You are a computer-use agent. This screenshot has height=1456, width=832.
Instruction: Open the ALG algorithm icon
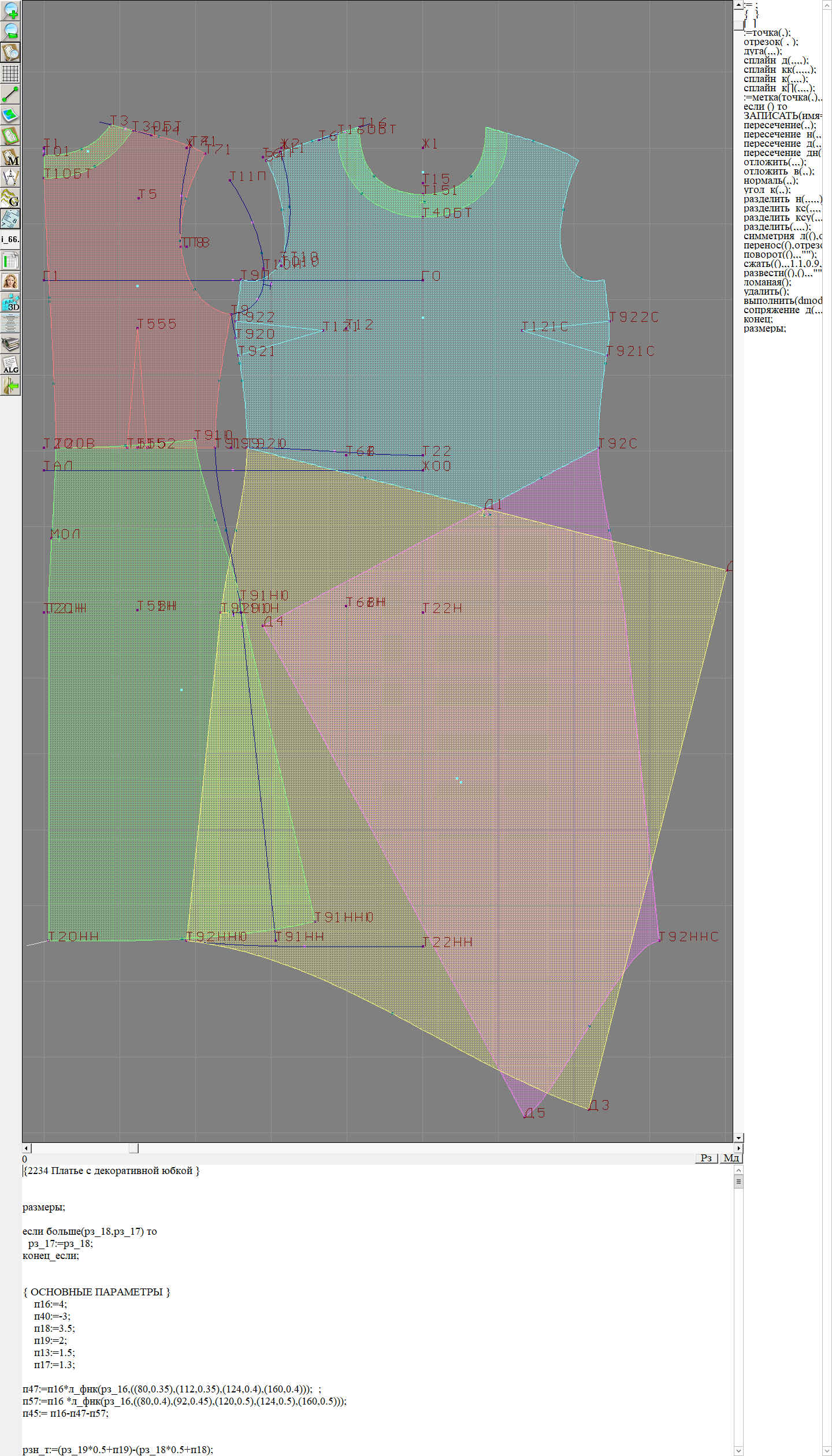tap(10, 365)
